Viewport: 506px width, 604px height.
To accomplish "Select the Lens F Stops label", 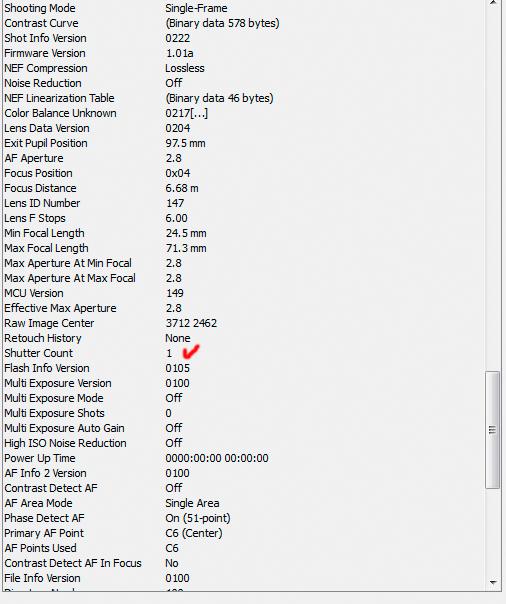I will 35,218.
